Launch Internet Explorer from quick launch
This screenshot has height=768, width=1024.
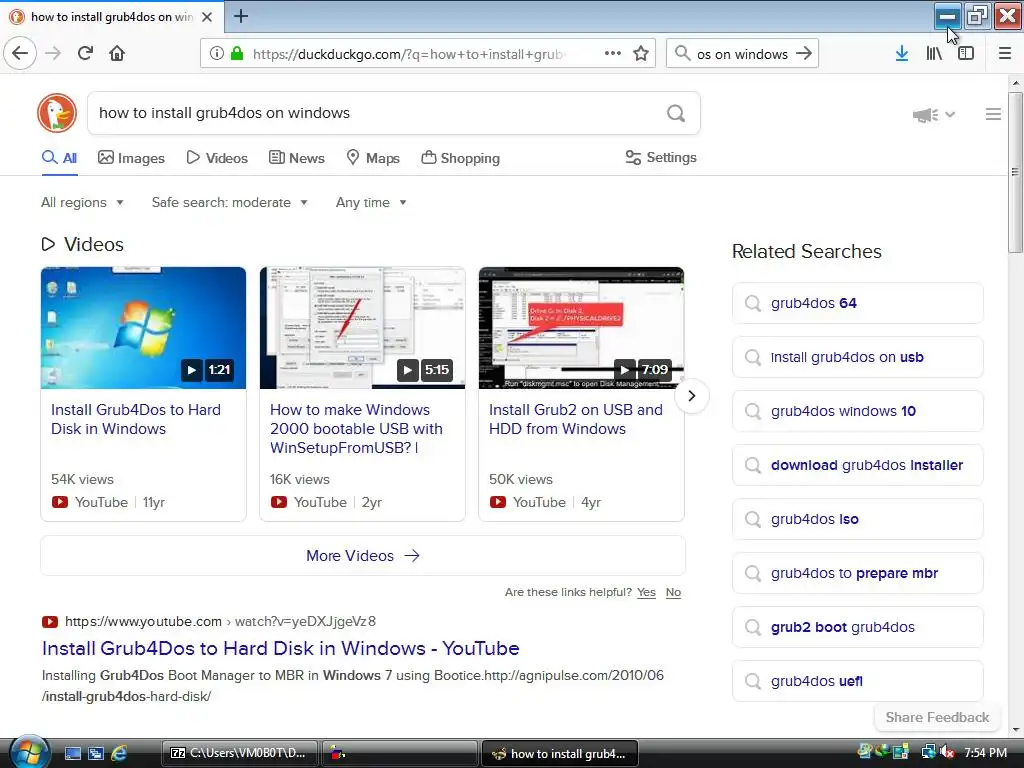[119, 753]
